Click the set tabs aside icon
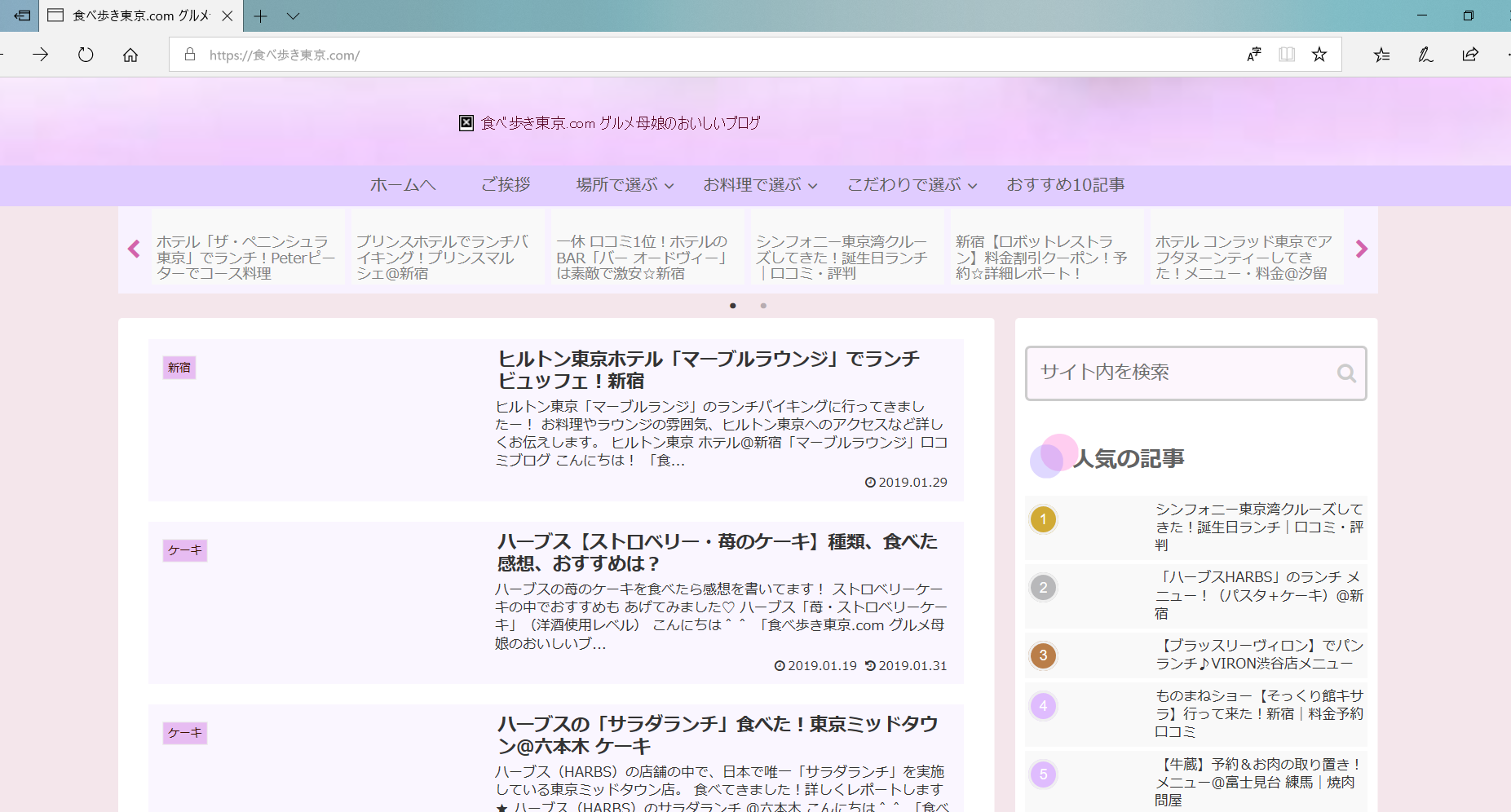The height and width of the screenshot is (812, 1511). click(22, 15)
